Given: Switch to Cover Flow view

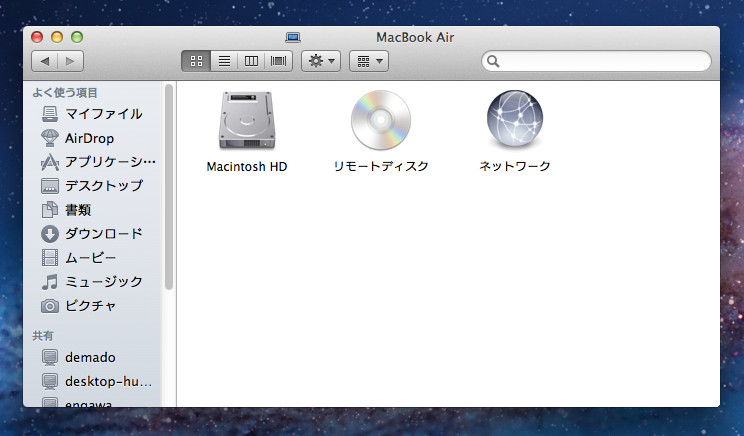Looking at the screenshot, I should [279, 61].
